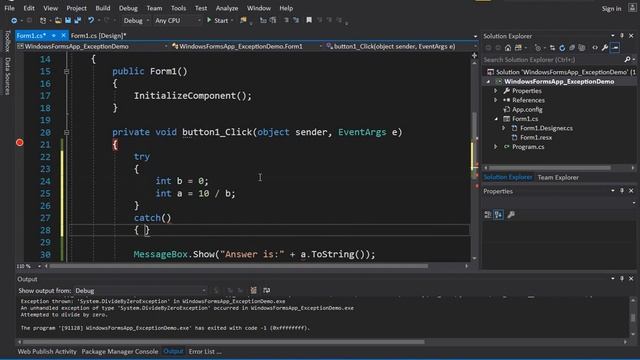Viewport: 640px width, 360px height.
Task: Select App.config in Solution Explorer
Action: pyautogui.click(x=527, y=109)
